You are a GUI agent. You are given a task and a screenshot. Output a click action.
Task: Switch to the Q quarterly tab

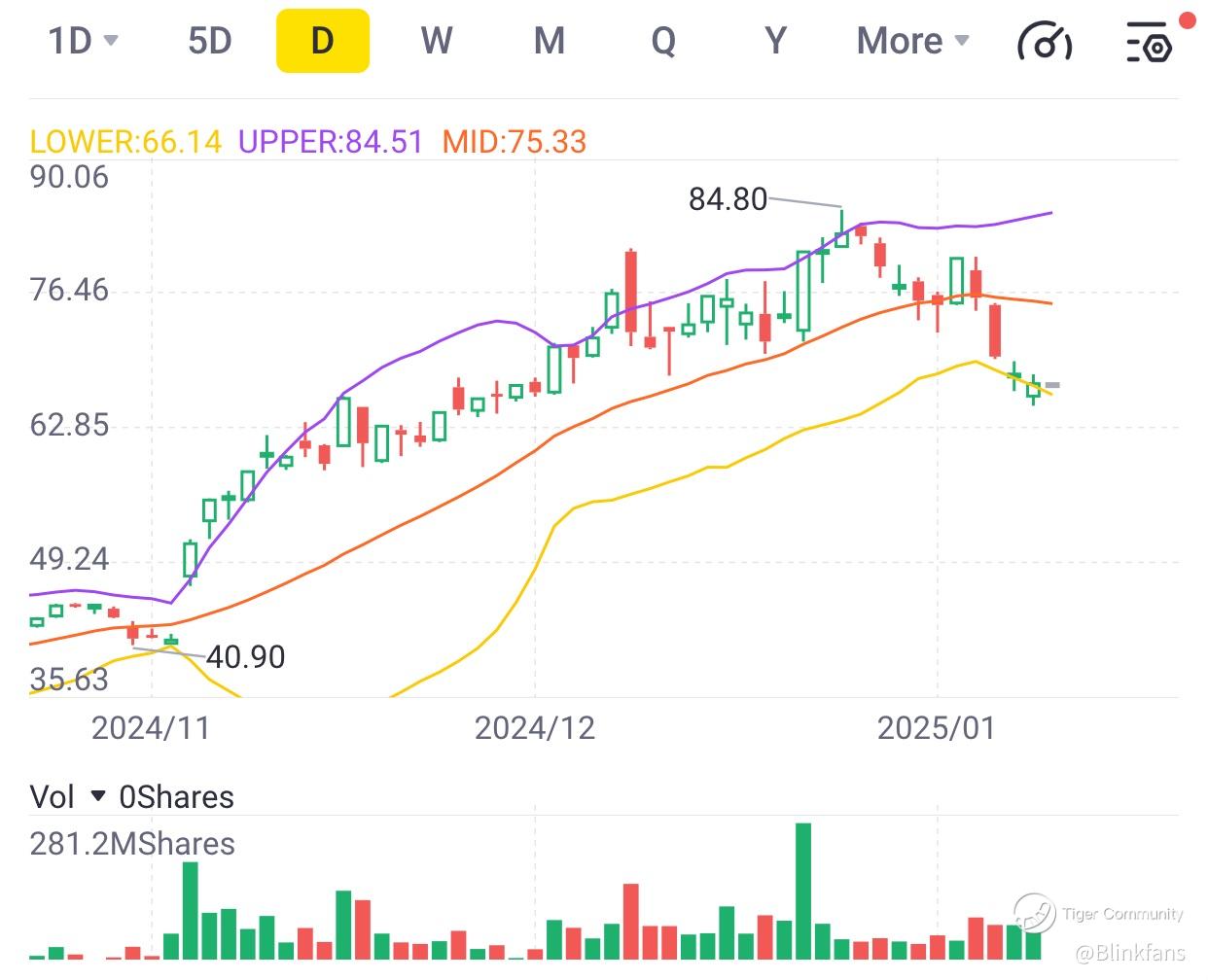click(663, 41)
